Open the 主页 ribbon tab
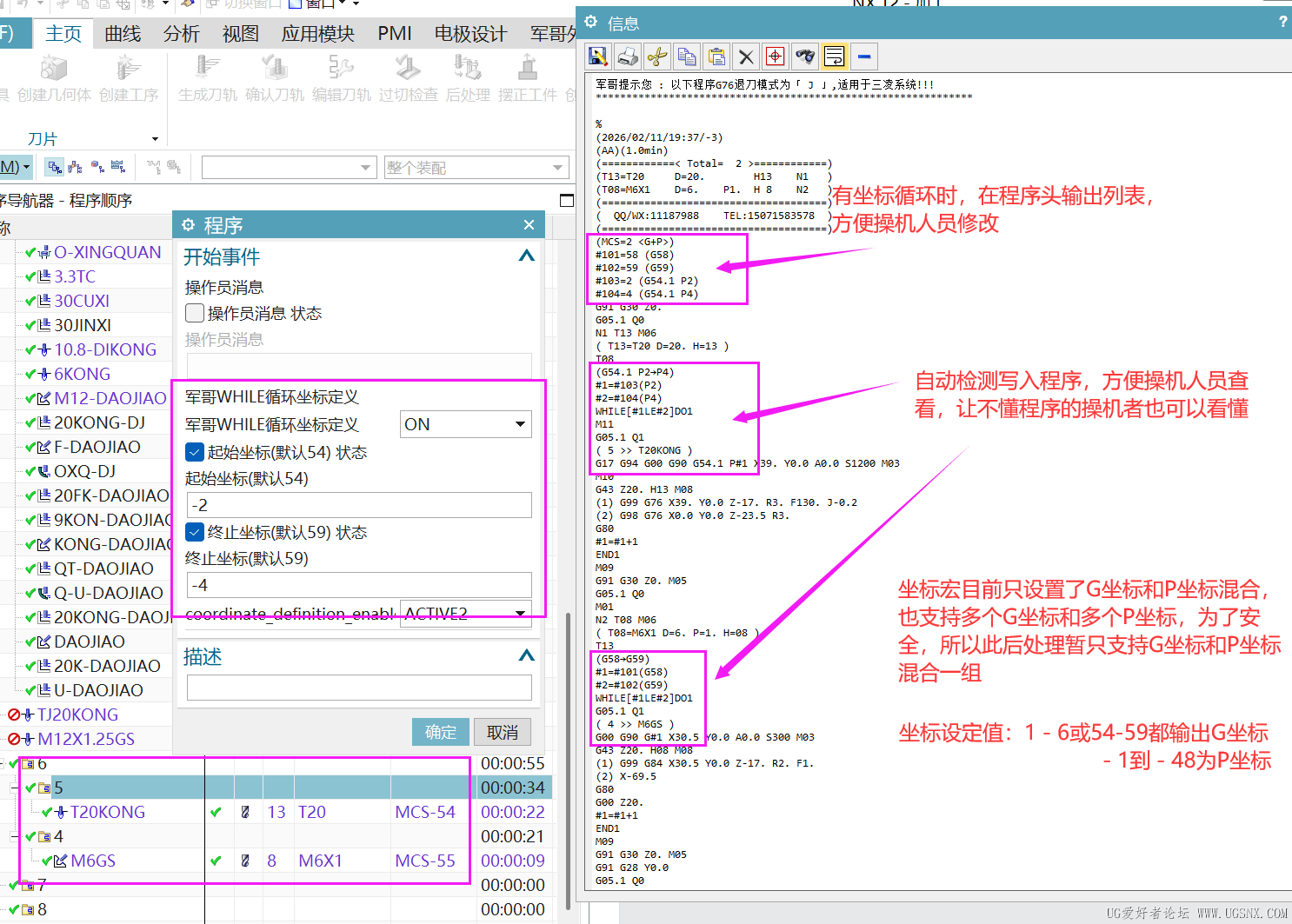The width and height of the screenshot is (1292, 924). (x=63, y=34)
